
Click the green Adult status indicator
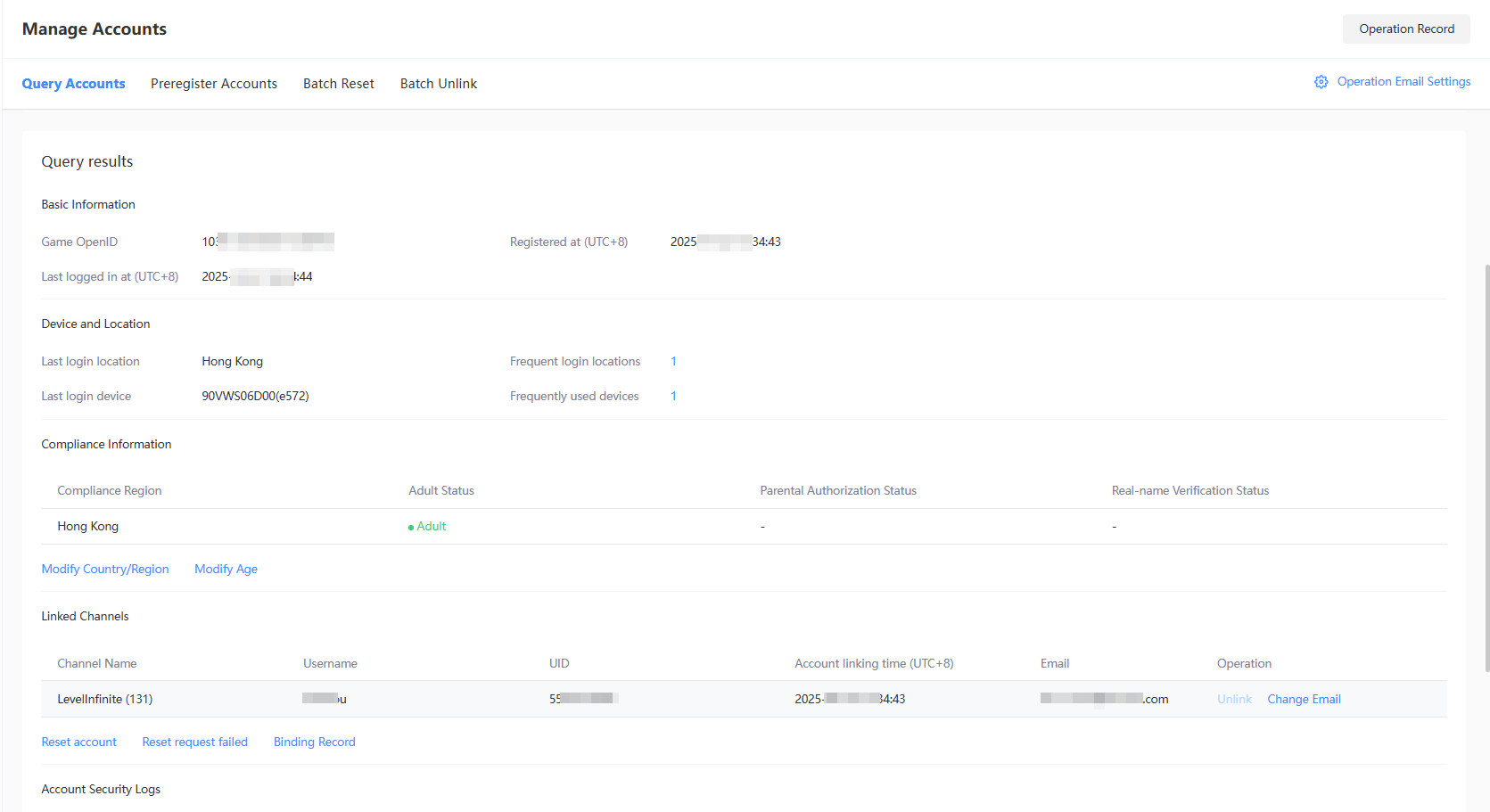pyautogui.click(x=427, y=527)
